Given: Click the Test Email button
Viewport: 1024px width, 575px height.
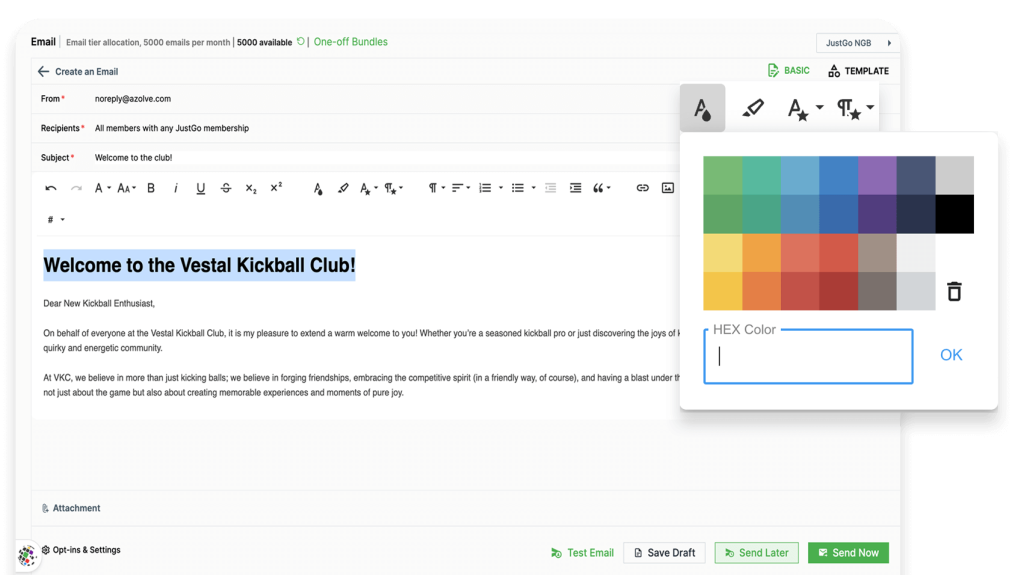Looking at the screenshot, I should [x=583, y=553].
